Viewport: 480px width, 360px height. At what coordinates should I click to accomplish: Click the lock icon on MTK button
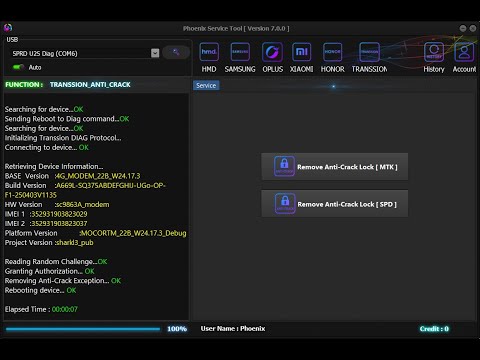click(x=284, y=166)
